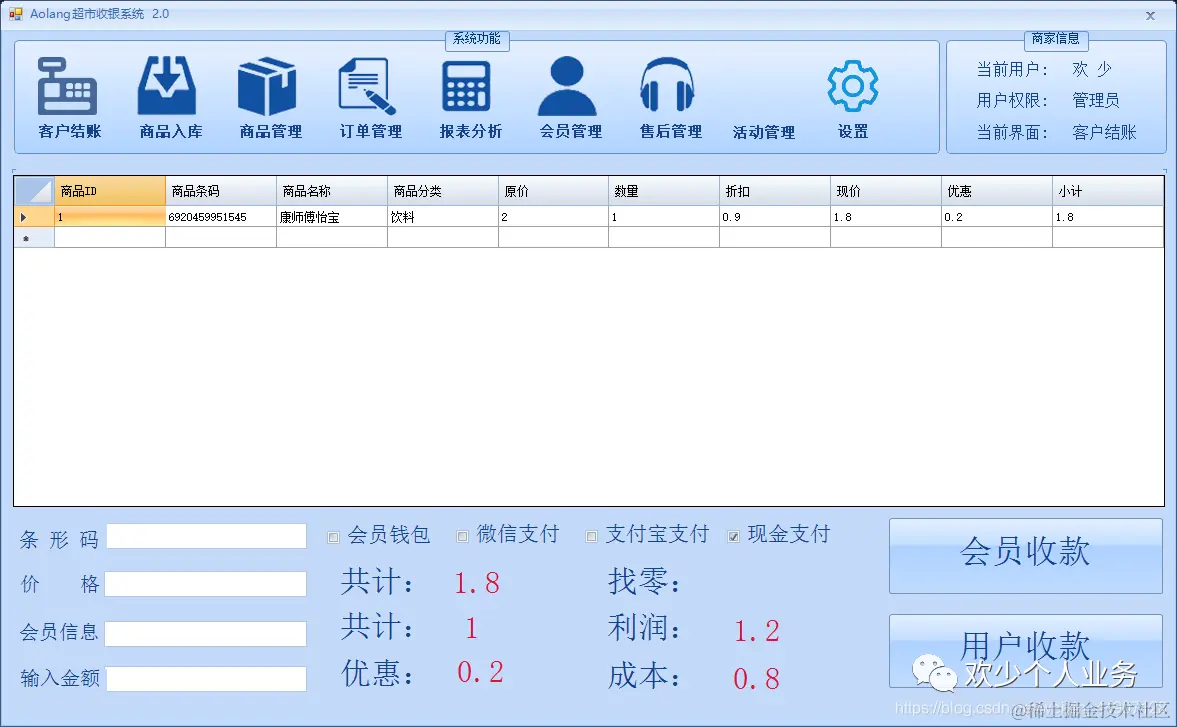Enable 支付宝支付 payment method
The width and height of the screenshot is (1177, 727).
pyautogui.click(x=590, y=536)
